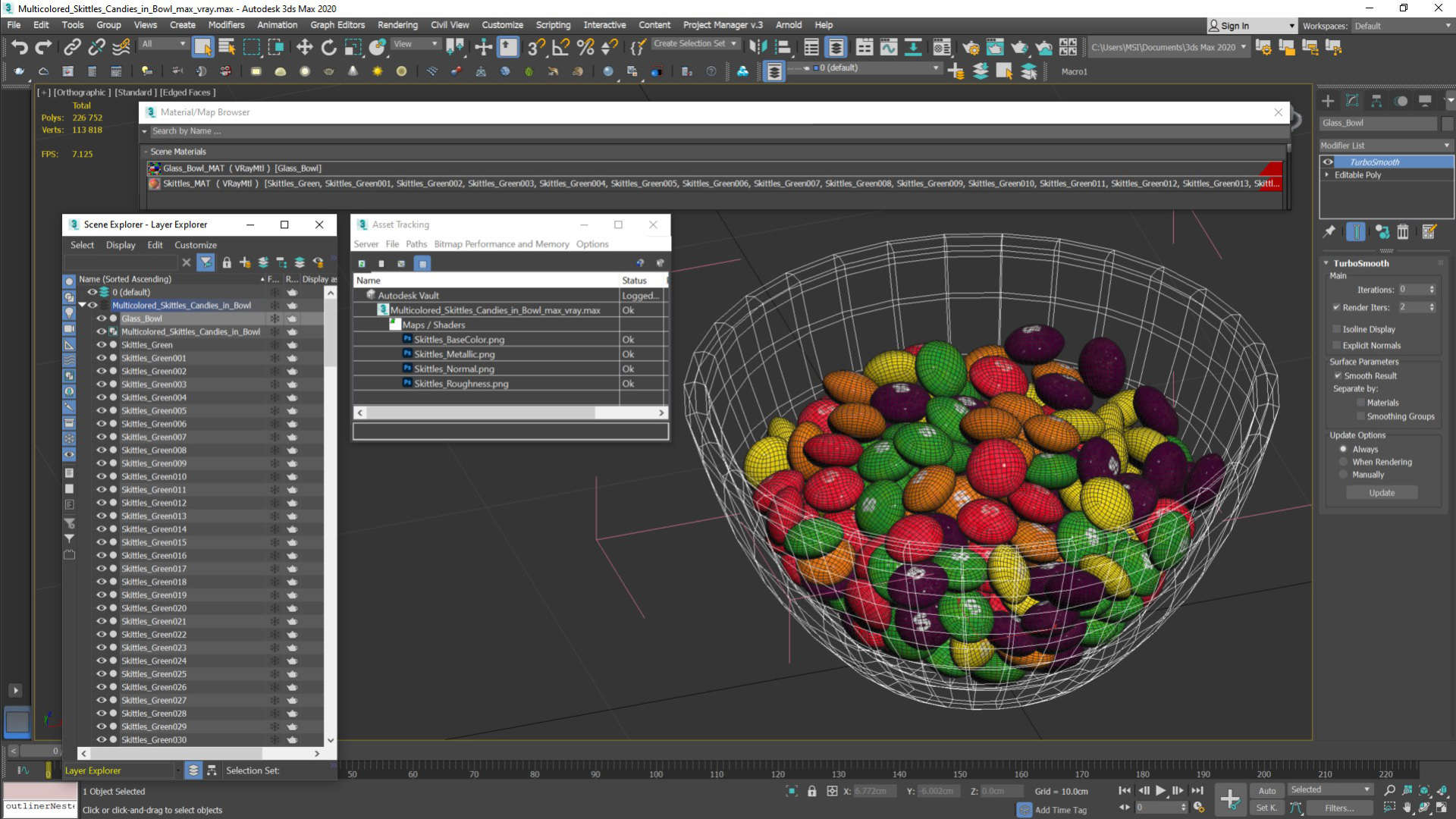
Task: Select When Rendering update option
Action: 1343,462
